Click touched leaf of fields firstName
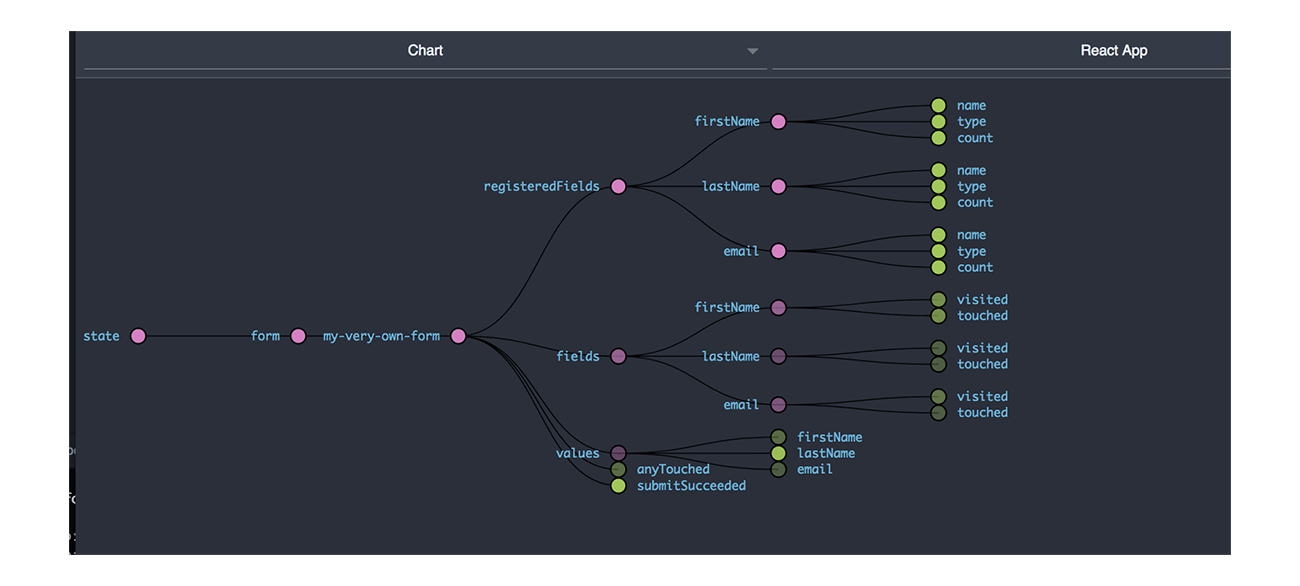The width and height of the screenshot is (1300, 586). point(938,315)
